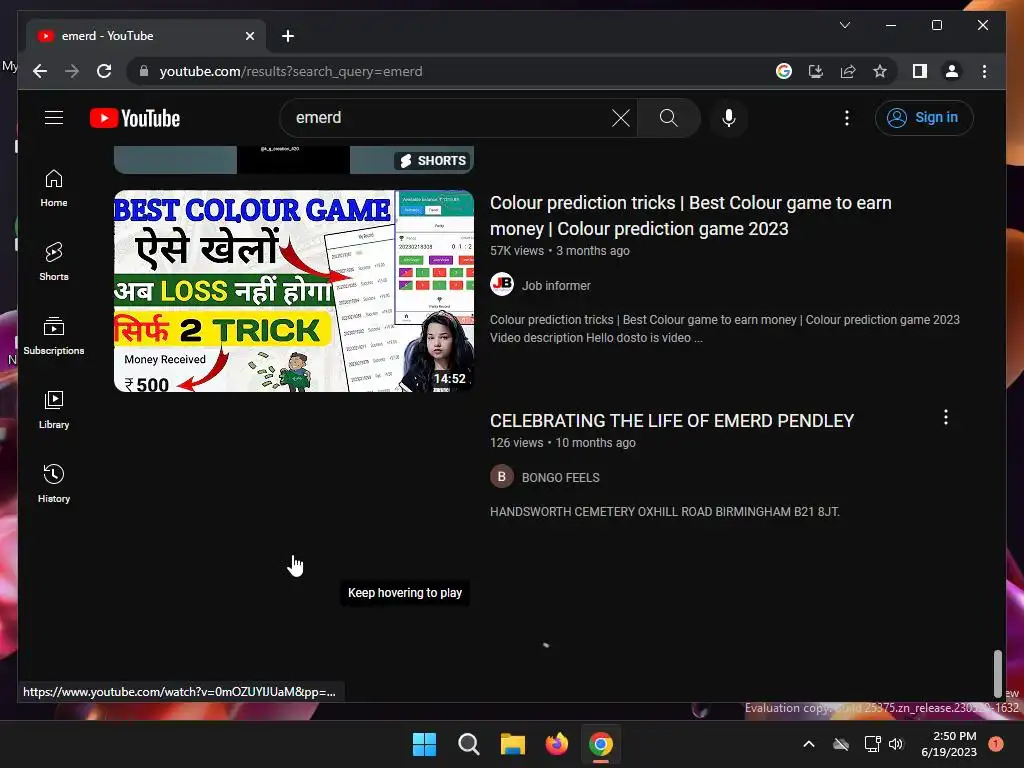The height and width of the screenshot is (768, 1024).
Task: Visit the BONGO FEELS channel name
Action: tap(560, 477)
